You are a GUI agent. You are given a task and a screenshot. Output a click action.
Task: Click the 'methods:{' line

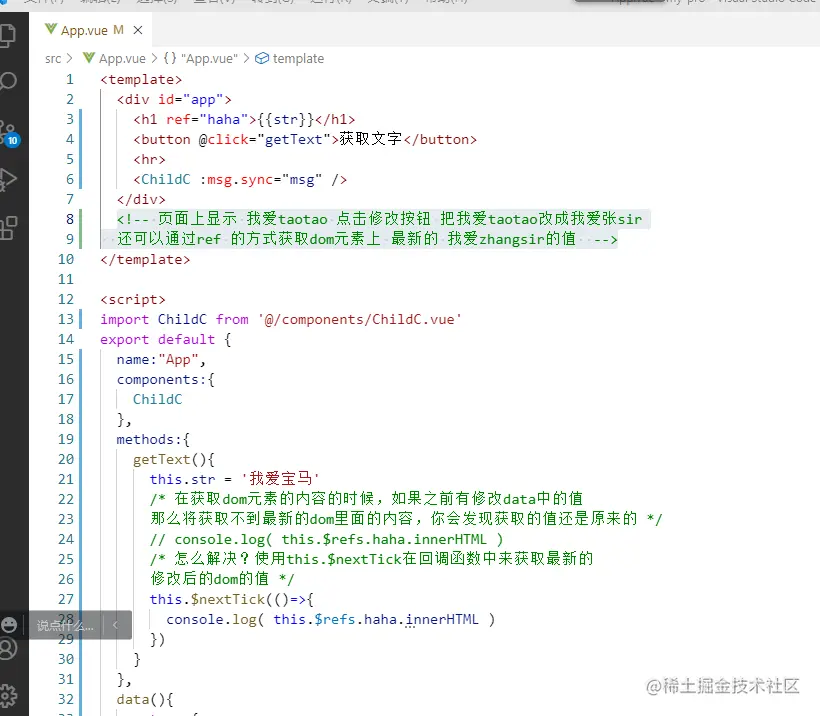[x=153, y=440]
